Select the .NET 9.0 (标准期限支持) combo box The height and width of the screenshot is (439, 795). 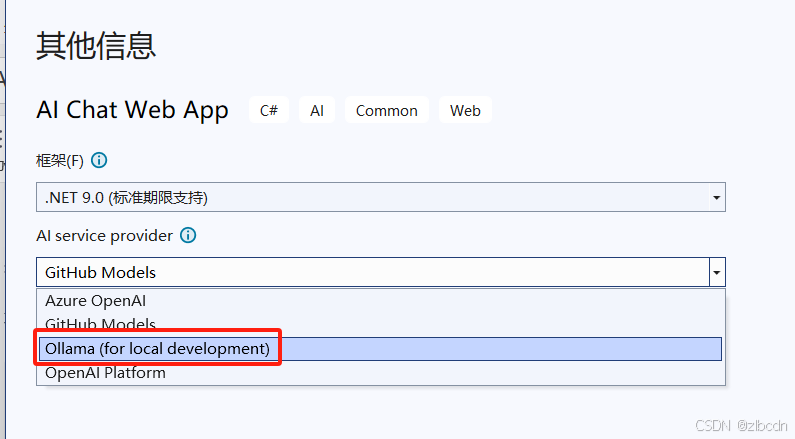pyautogui.click(x=381, y=197)
